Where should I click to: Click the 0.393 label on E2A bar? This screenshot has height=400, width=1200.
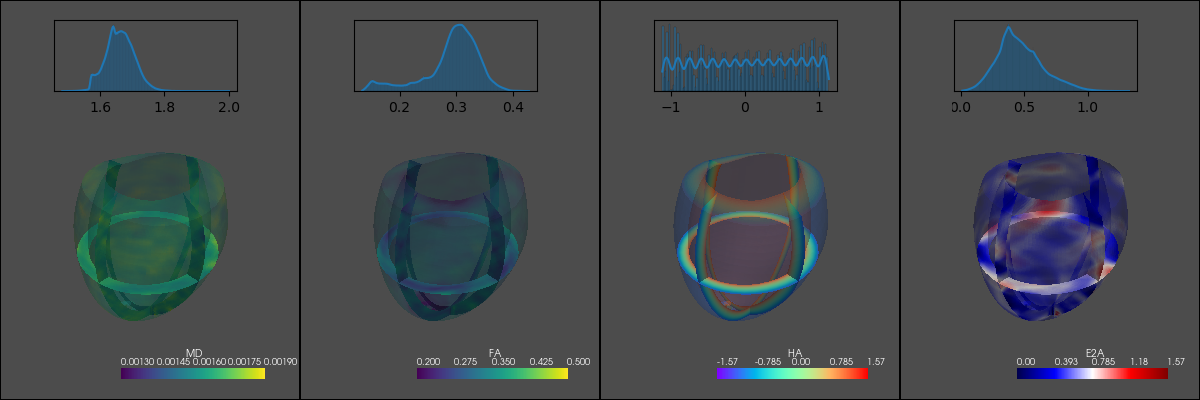pyautogui.click(x=1064, y=362)
